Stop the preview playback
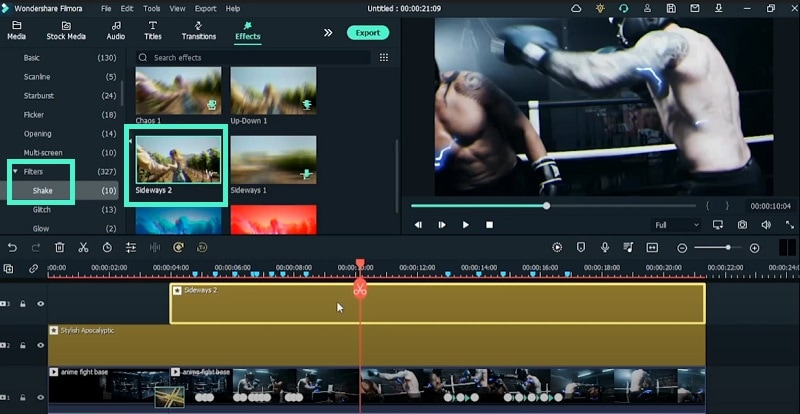This screenshot has height=414, width=800. pos(489,225)
